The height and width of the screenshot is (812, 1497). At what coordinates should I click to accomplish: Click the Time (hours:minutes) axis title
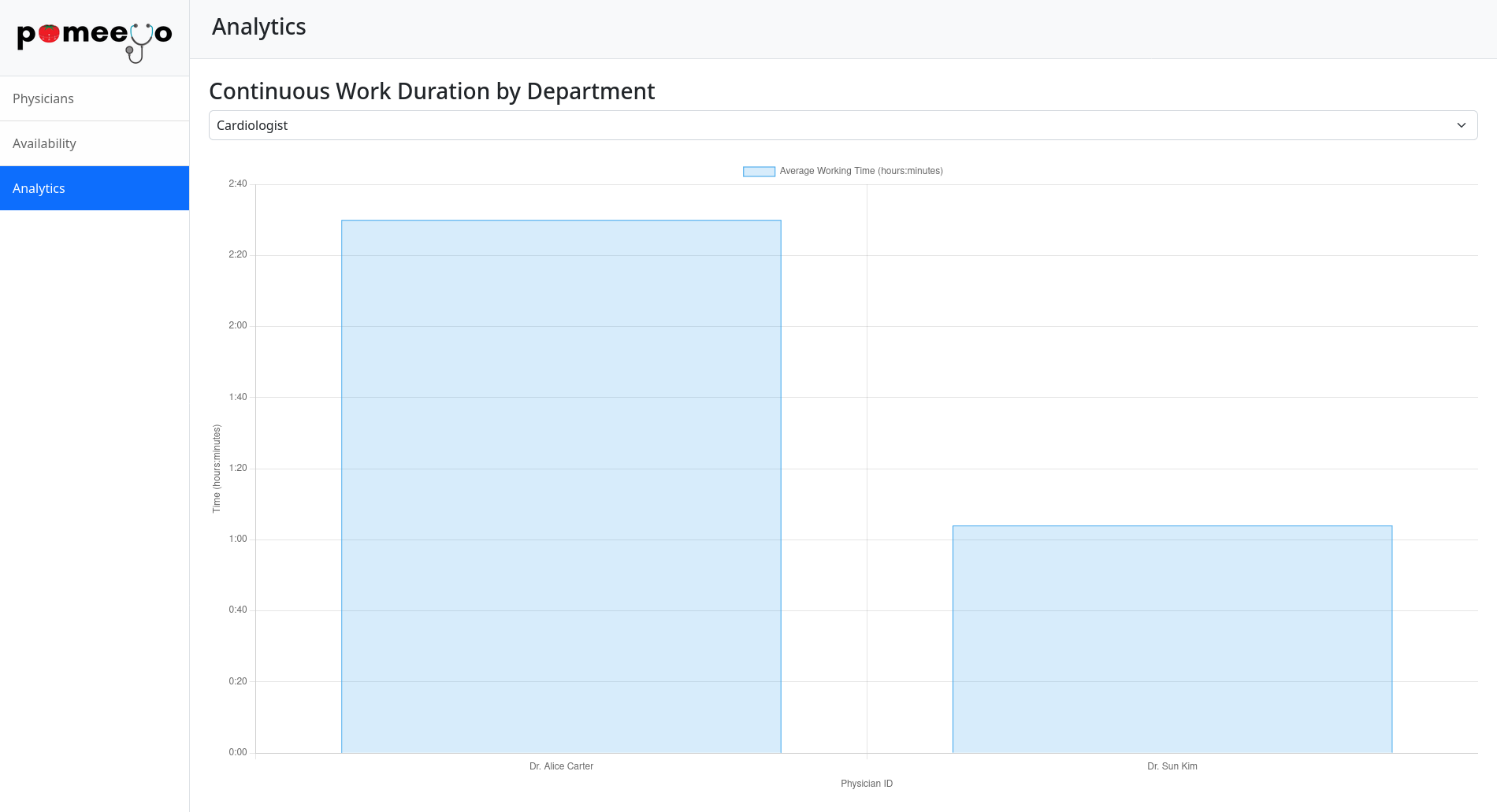click(217, 469)
